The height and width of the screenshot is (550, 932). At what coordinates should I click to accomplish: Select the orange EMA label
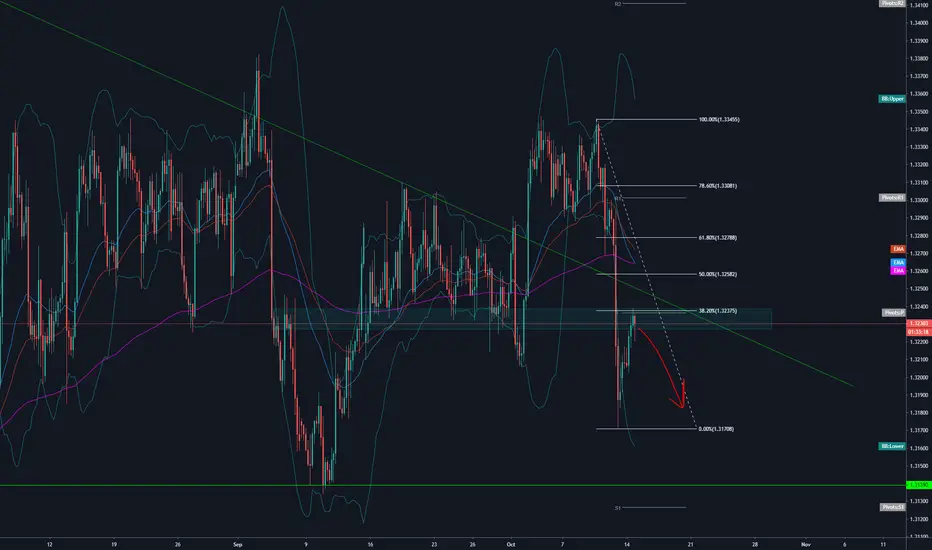pyautogui.click(x=898, y=249)
